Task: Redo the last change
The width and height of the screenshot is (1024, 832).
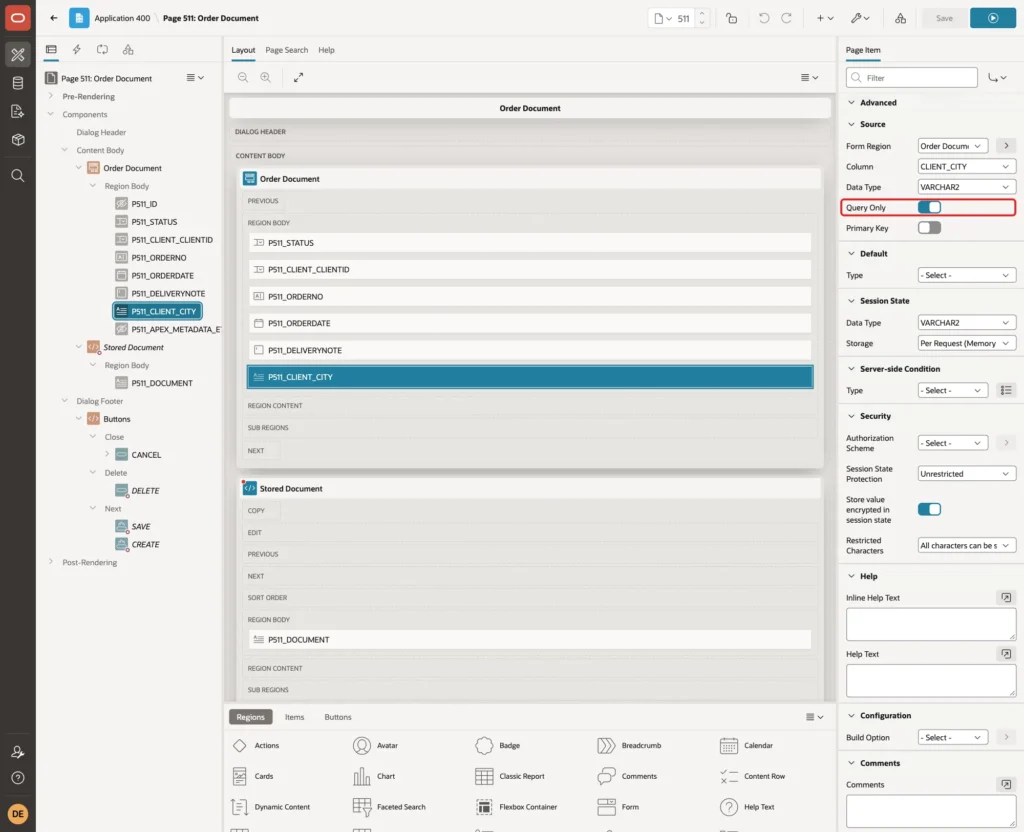Action: [x=786, y=18]
